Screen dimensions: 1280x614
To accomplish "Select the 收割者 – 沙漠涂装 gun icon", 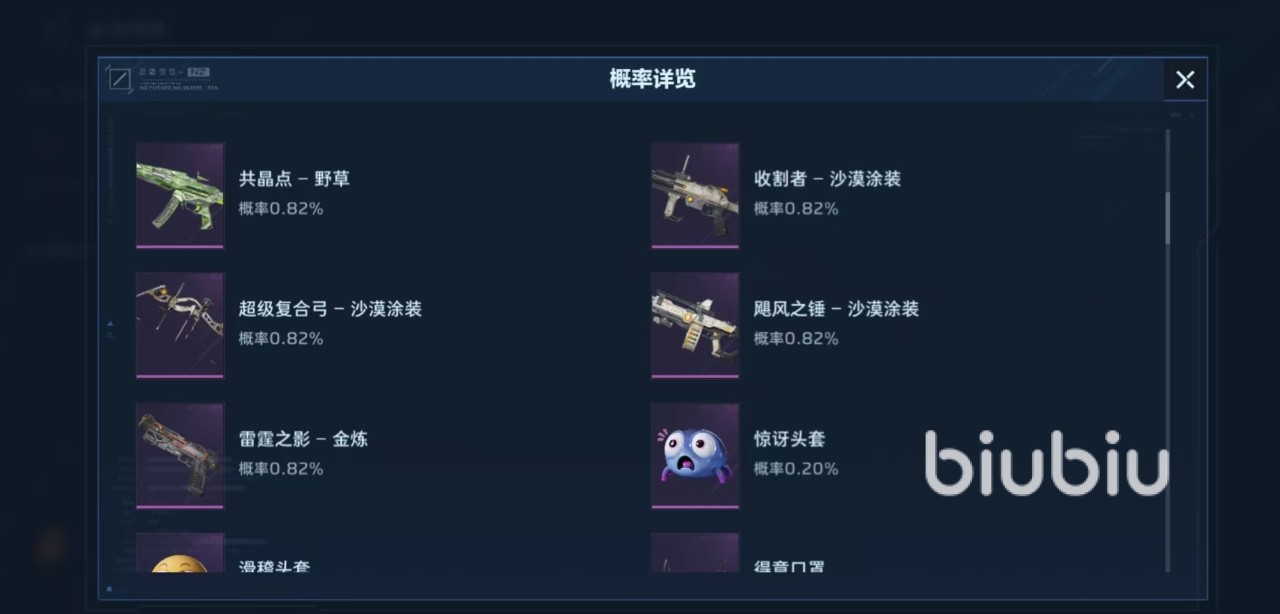I will tap(695, 196).
